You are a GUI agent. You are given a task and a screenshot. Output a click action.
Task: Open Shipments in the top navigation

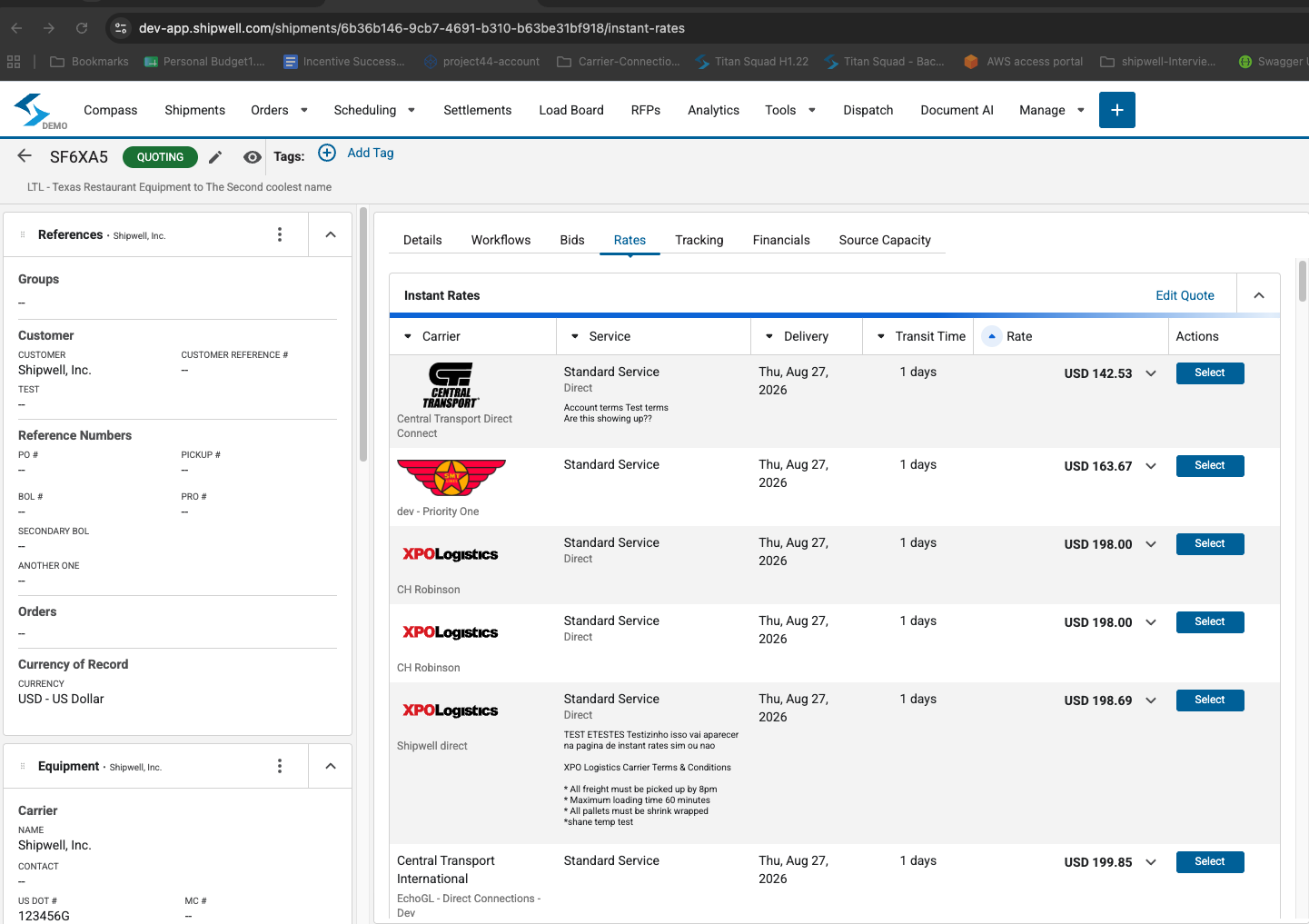tap(195, 110)
